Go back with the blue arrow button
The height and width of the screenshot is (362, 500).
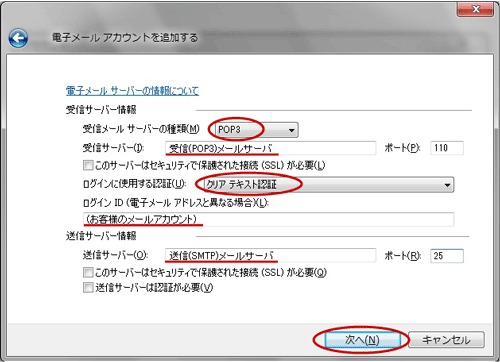click(x=18, y=38)
